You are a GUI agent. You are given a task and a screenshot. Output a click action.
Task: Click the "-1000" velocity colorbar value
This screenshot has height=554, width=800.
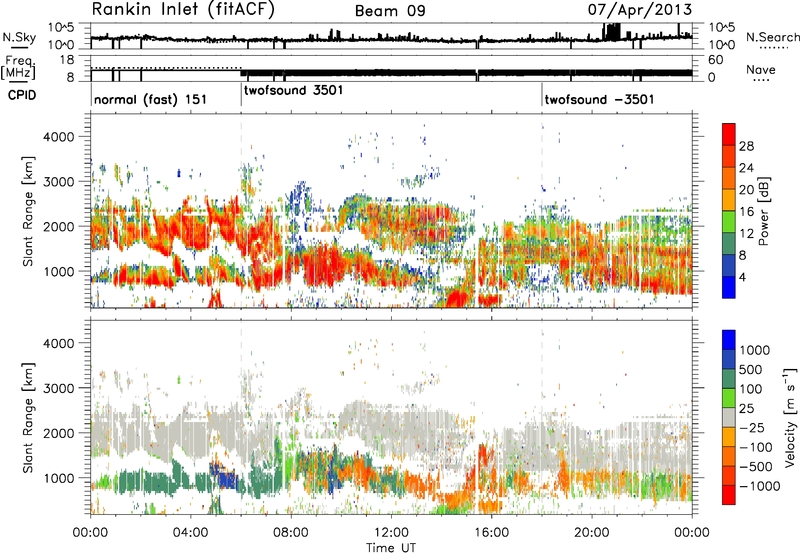pos(759,486)
